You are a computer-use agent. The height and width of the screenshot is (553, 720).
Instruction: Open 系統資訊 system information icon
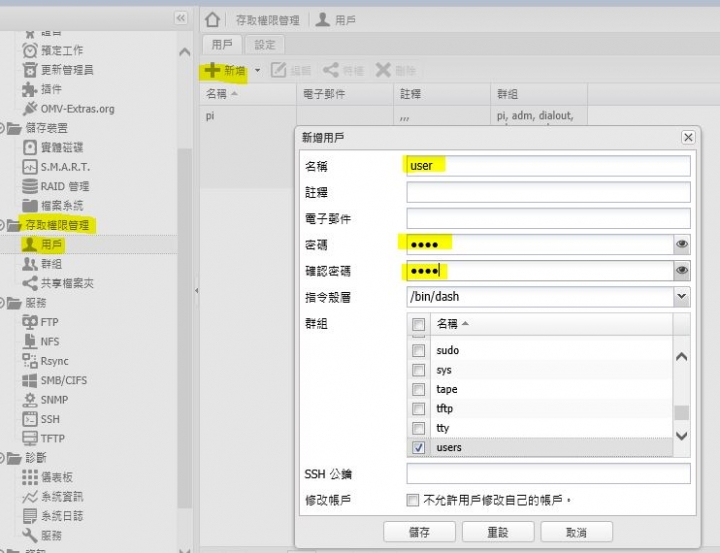coord(30,497)
